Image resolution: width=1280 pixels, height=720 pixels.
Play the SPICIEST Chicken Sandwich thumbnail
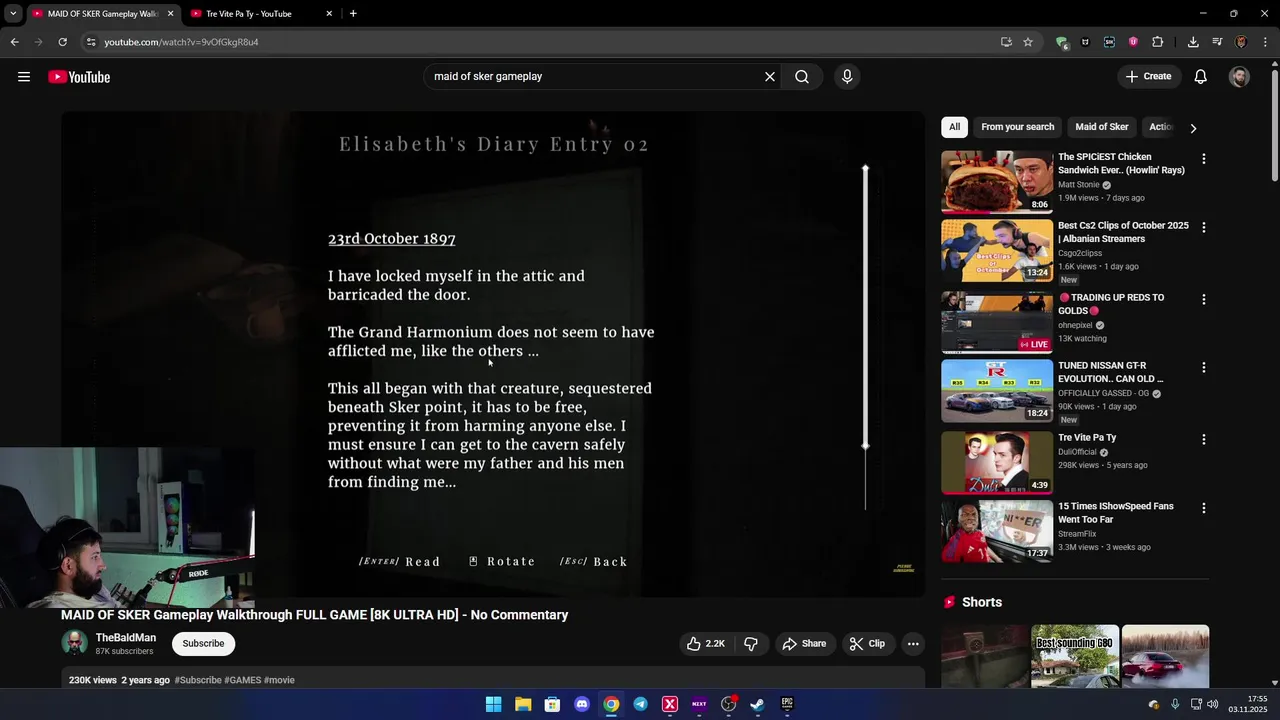997,182
